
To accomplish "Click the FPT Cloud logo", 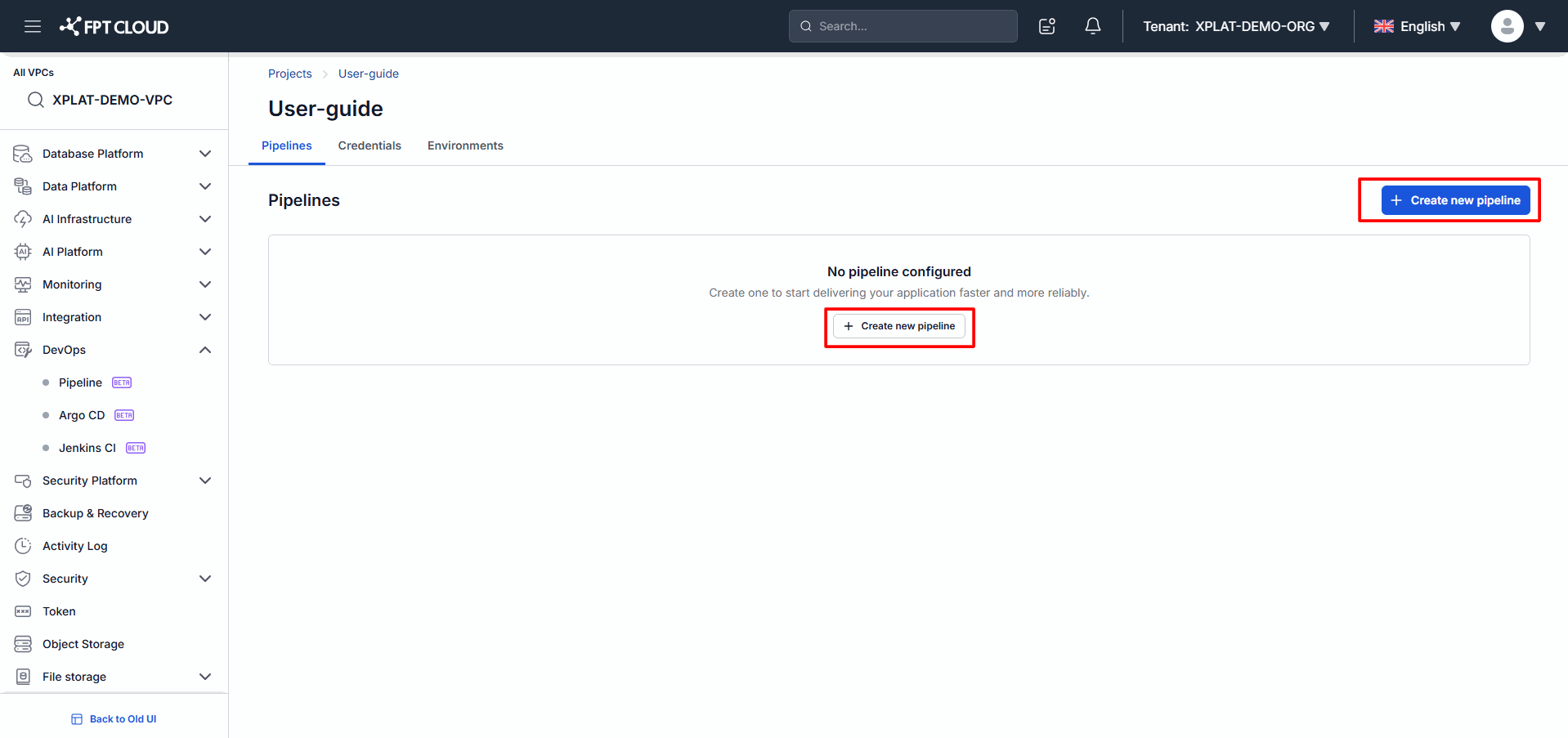I will (114, 26).
